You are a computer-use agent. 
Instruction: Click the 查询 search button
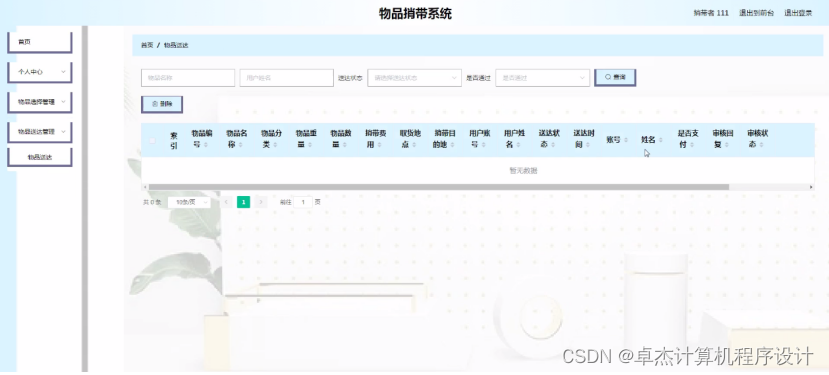tap(615, 77)
